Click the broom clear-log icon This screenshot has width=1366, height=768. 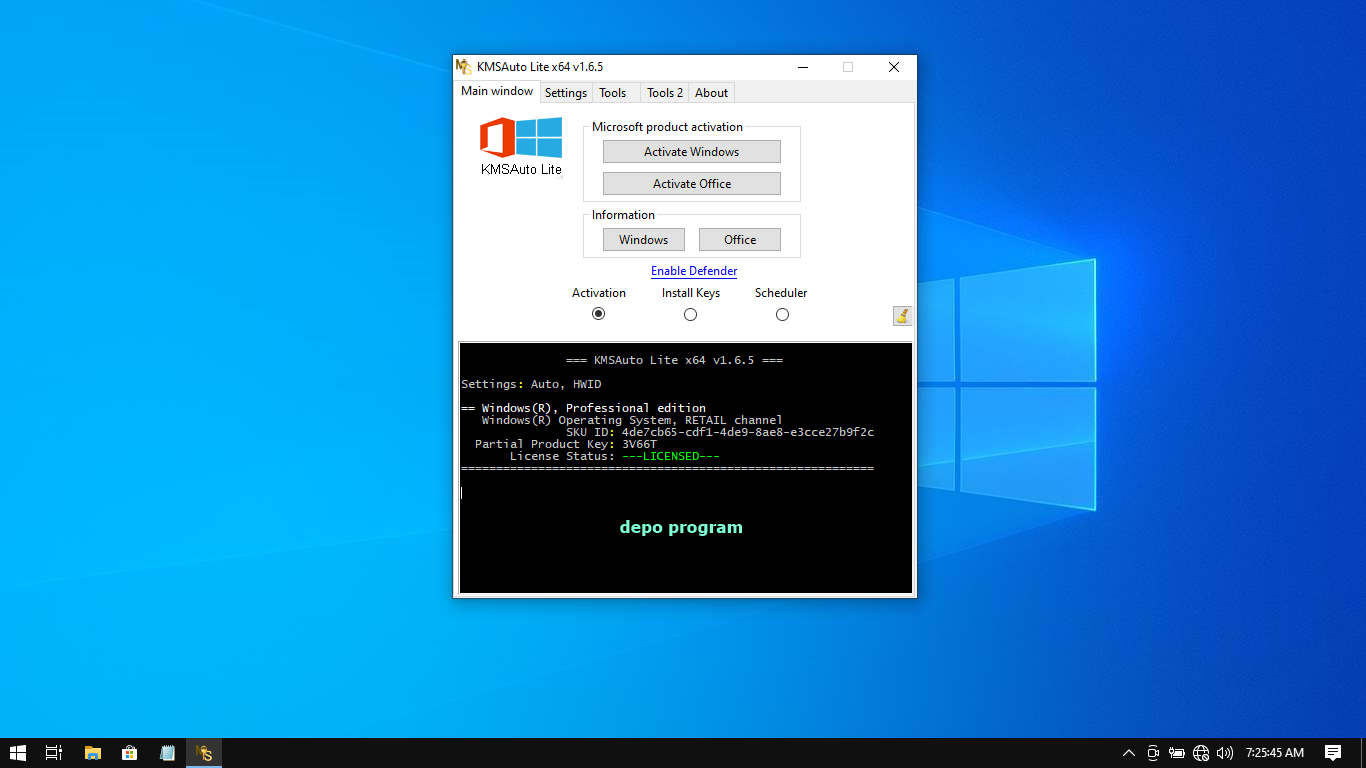pos(902,316)
